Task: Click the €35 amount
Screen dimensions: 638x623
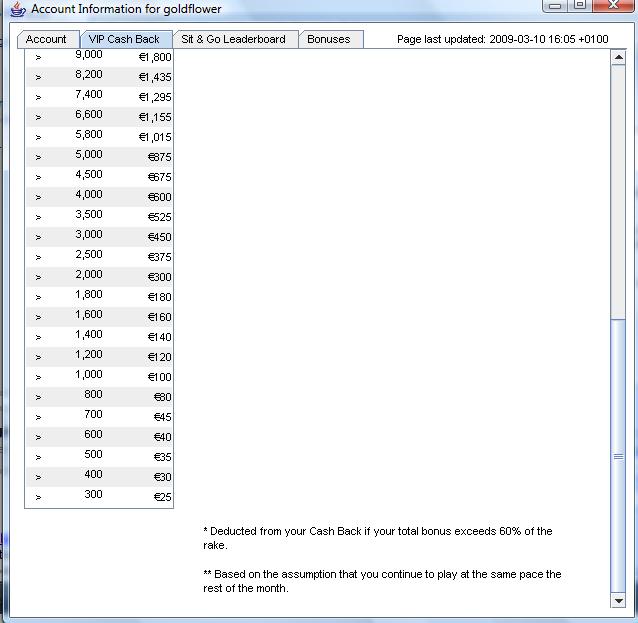Action: pyautogui.click(x=162, y=457)
